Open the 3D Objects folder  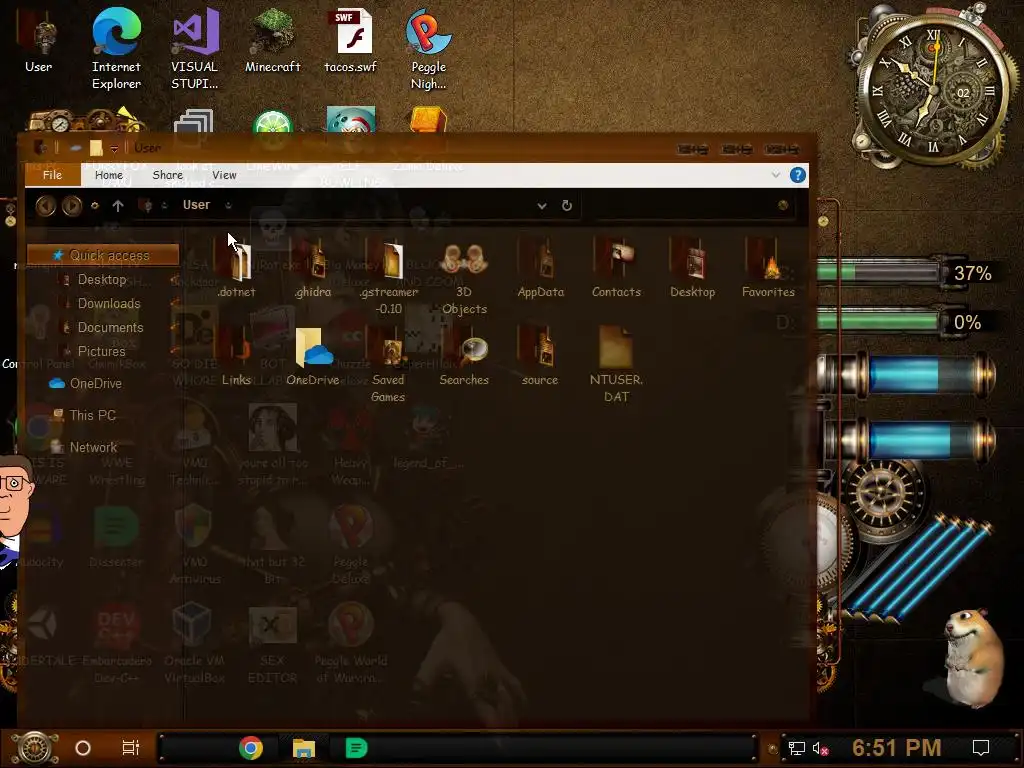464,277
